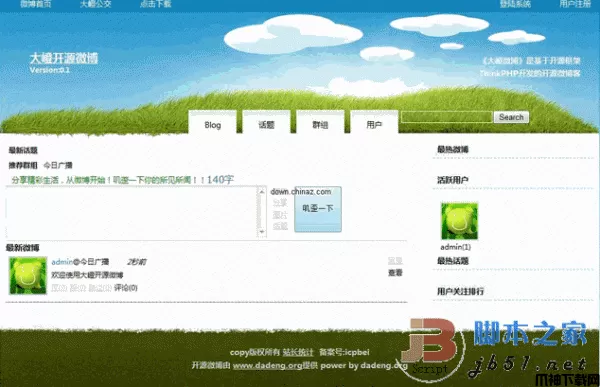Submit post with 吼歪一下 button
600x387 pixels.
pyautogui.click(x=318, y=209)
